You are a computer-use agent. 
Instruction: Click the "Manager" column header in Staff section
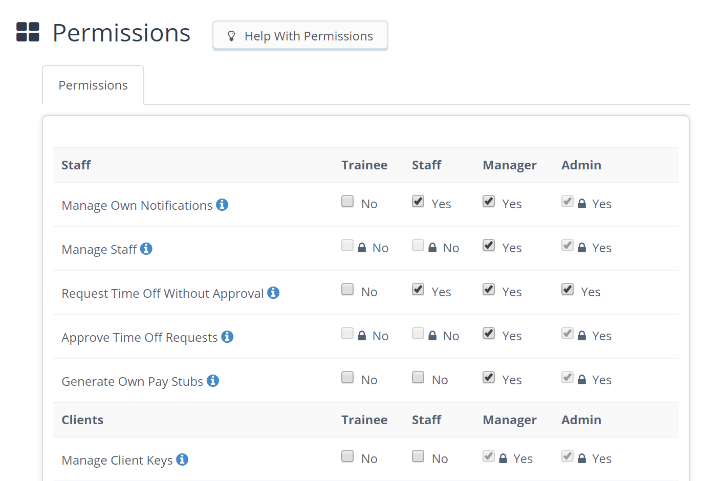pyautogui.click(x=510, y=165)
